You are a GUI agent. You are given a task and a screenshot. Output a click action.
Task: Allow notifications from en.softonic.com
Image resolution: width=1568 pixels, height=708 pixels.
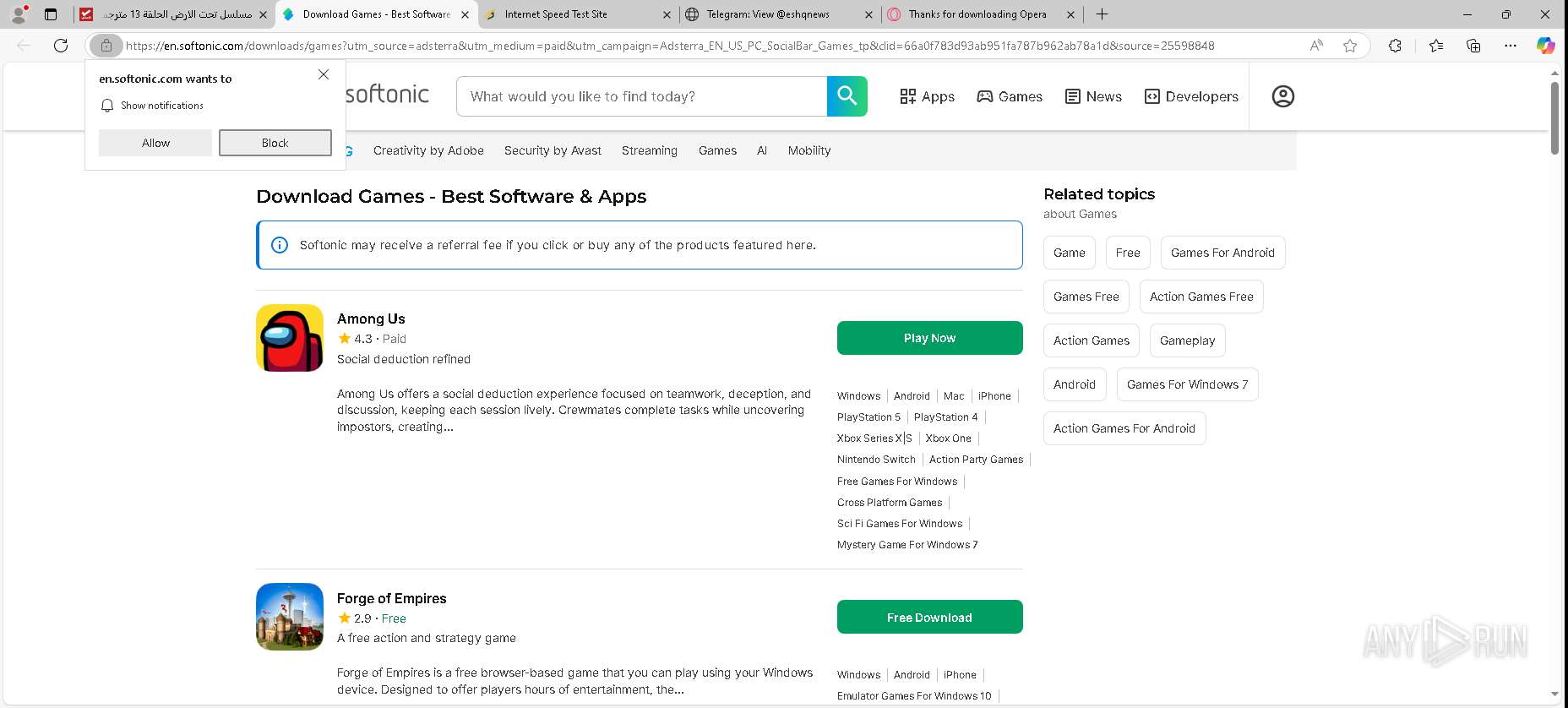(x=155, y=143)
